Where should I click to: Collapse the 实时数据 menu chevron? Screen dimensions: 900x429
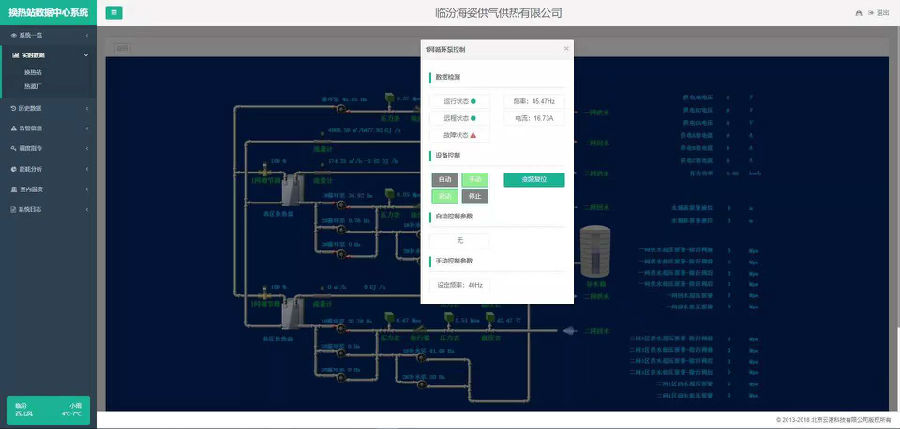click(x=86, y=55)
